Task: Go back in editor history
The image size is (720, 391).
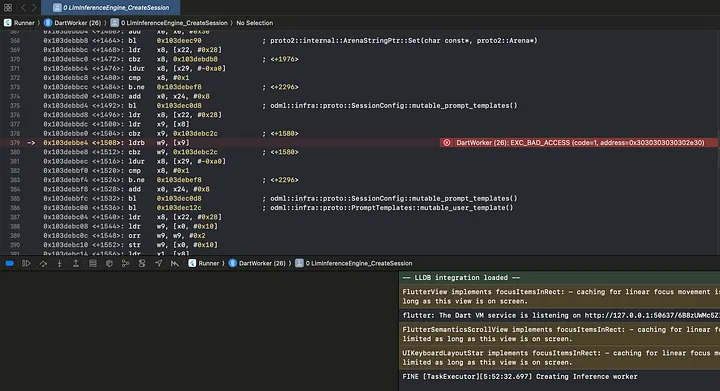Action: click(23, 7)
